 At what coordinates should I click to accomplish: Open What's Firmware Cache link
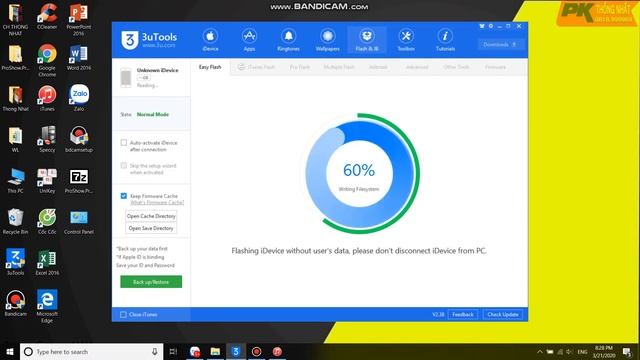[157, 202]
